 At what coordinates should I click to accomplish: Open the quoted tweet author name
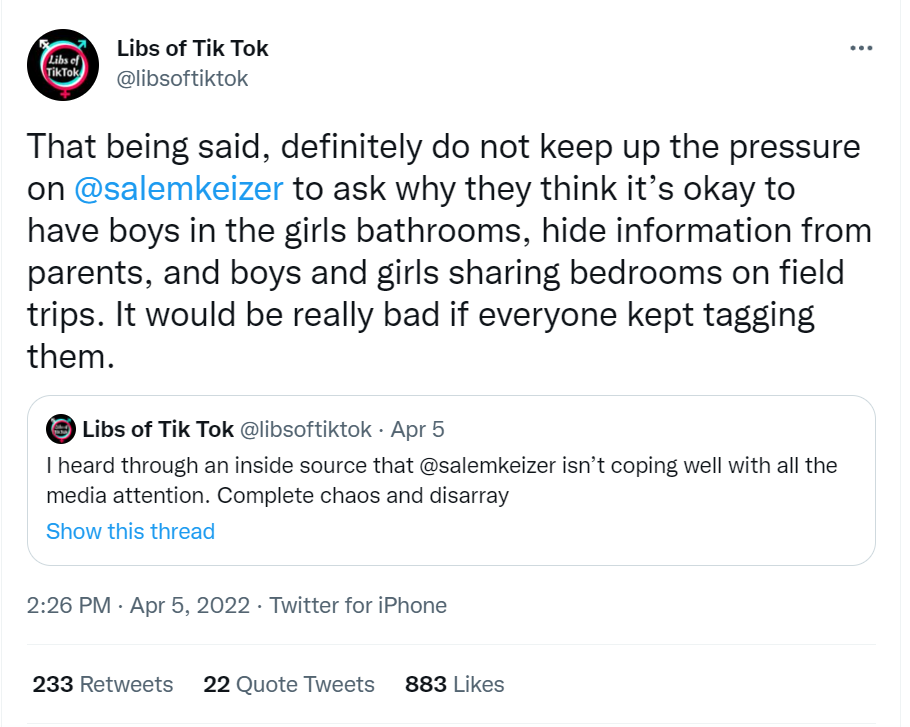click(155, 430)
